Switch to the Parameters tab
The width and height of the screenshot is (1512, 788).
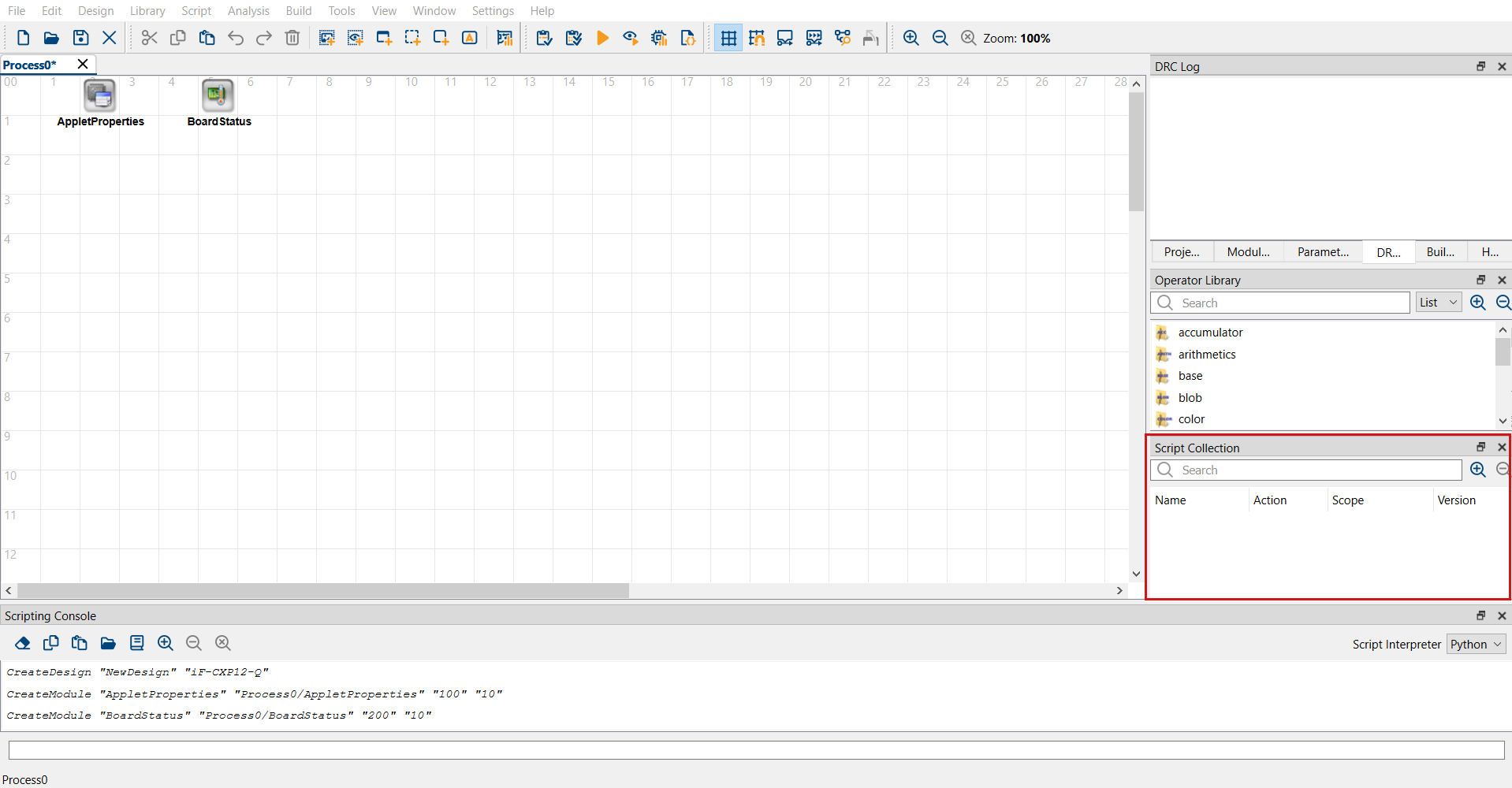point(1323,251)
